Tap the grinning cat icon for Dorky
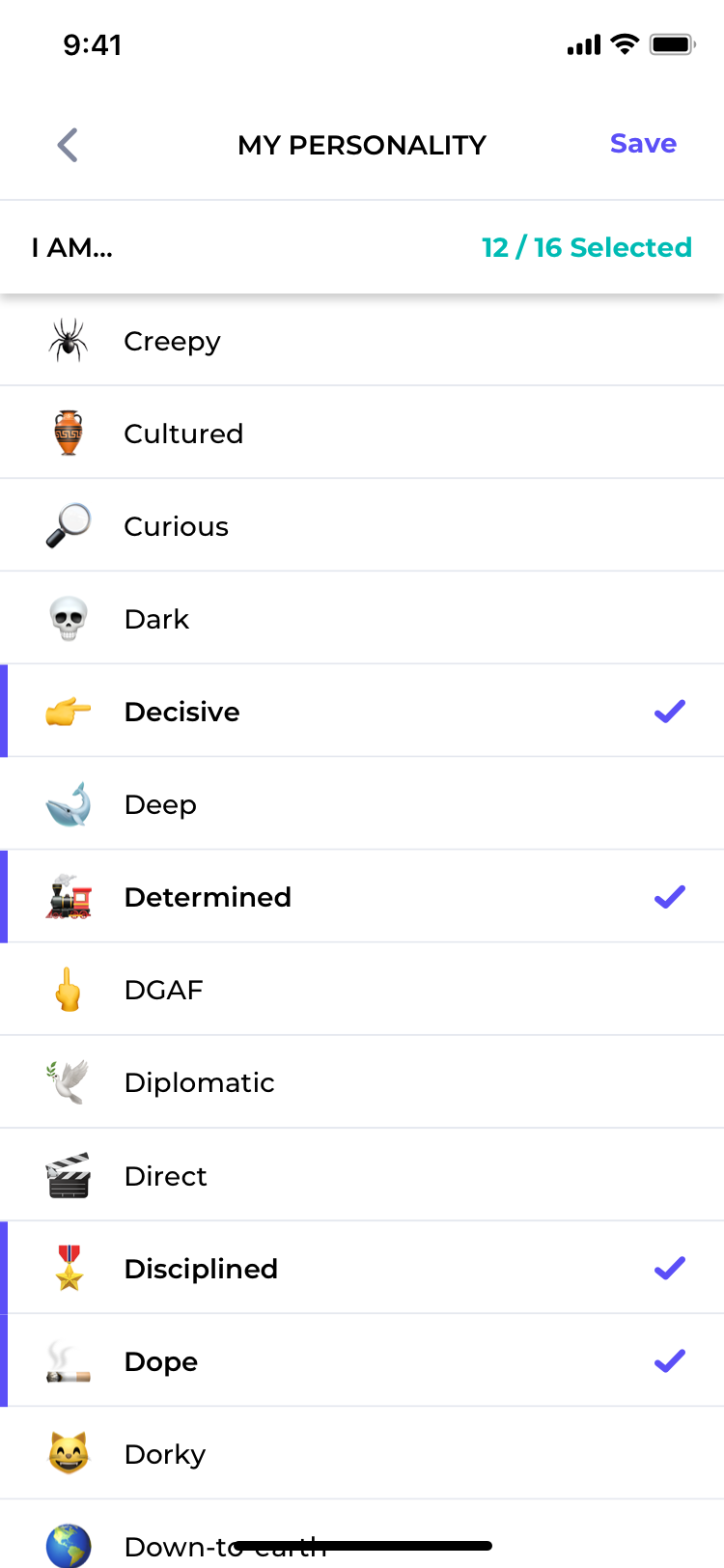 coord(69,1453)
